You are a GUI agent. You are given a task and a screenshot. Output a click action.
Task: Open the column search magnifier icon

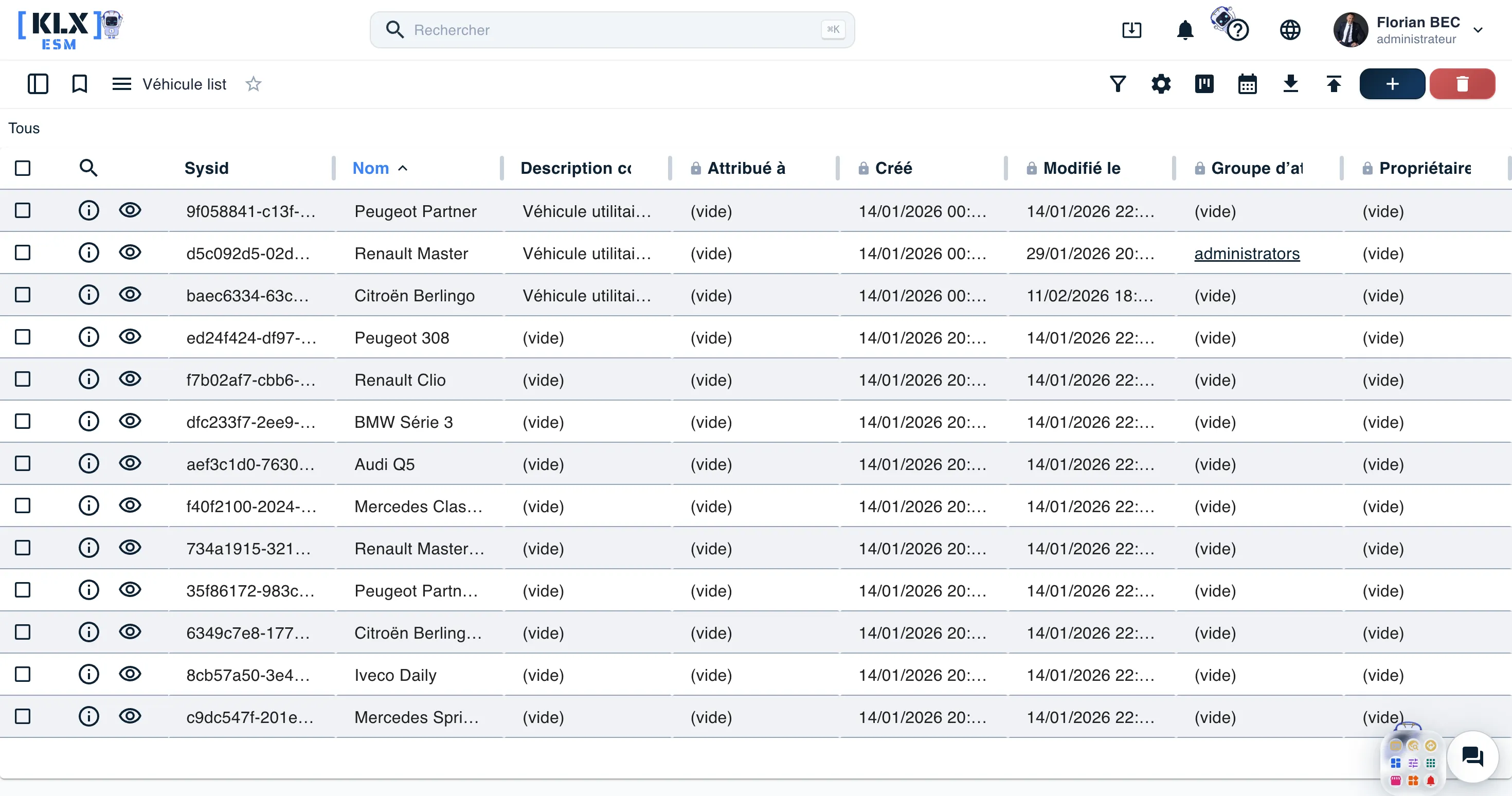88,169
